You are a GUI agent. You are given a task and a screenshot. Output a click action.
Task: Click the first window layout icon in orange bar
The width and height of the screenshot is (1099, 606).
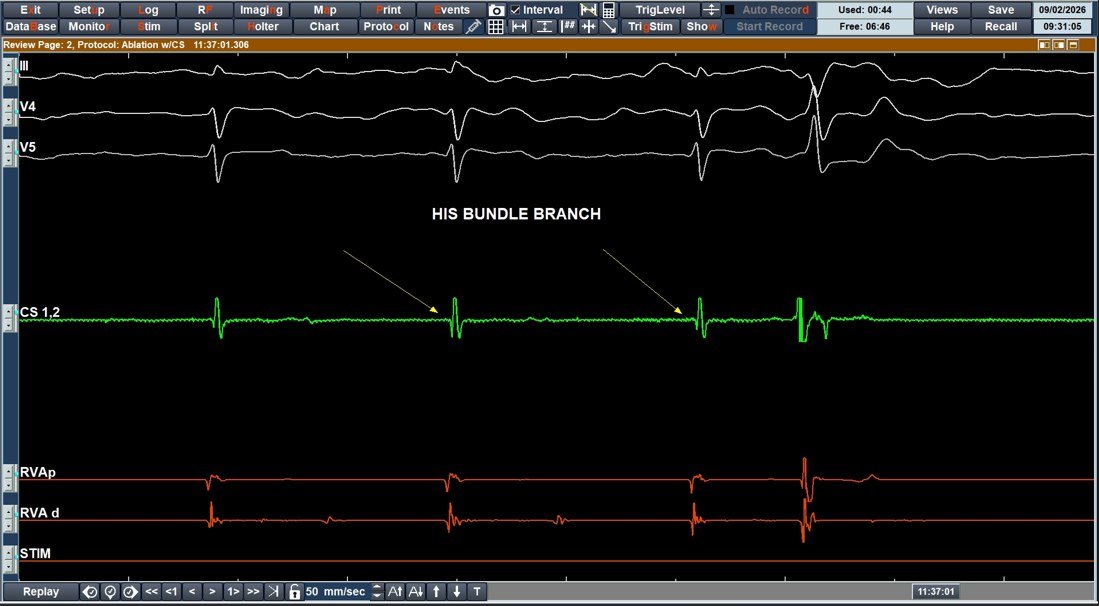[1044, 44]
